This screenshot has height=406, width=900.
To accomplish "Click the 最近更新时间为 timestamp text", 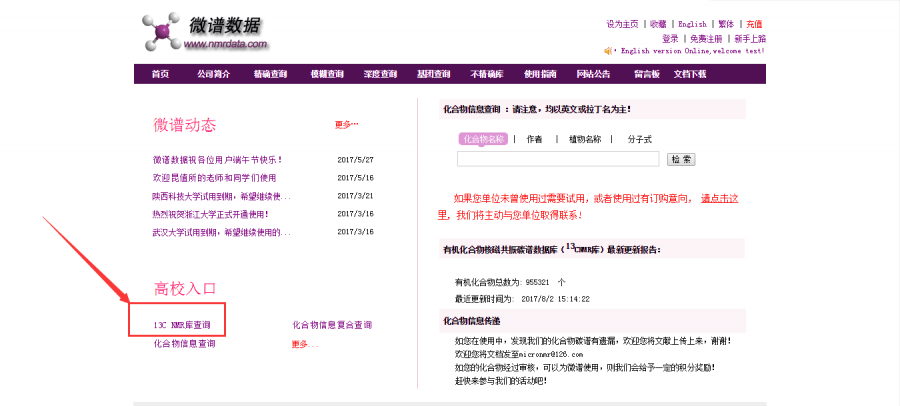I will click(522, 299).
